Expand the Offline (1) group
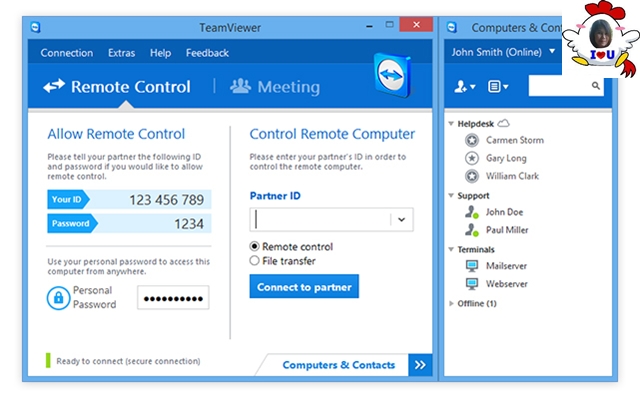Viewport: 640px width, 400px height. pos(451,303)
